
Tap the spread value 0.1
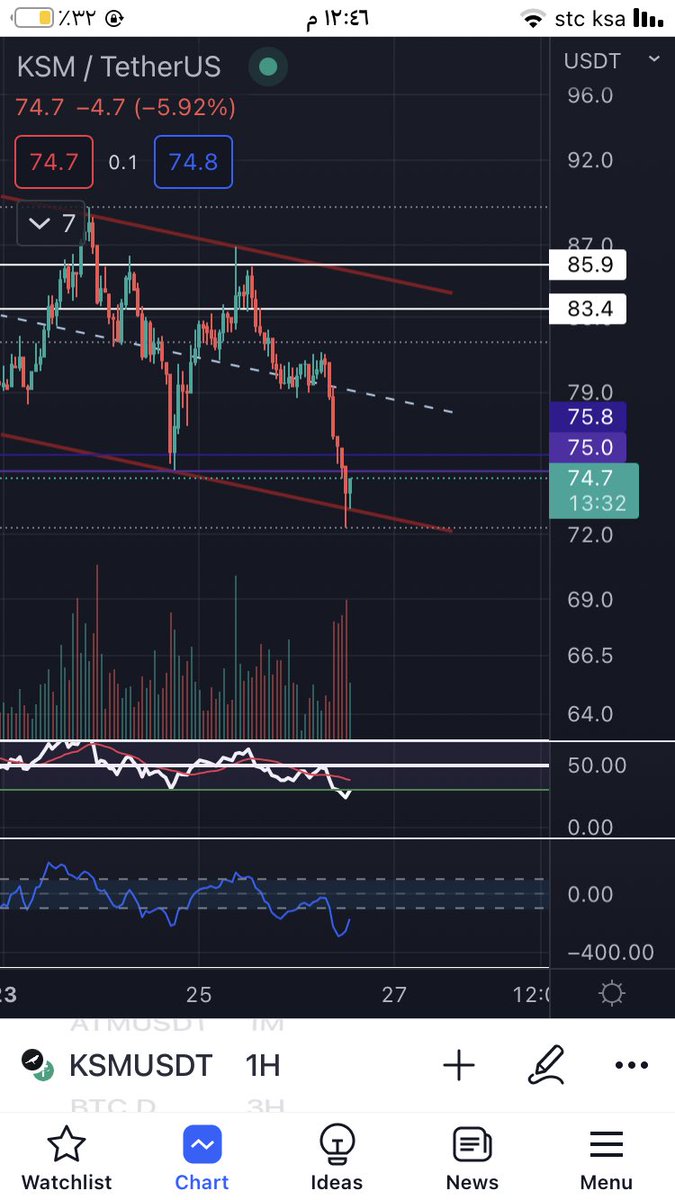(123, 162)
